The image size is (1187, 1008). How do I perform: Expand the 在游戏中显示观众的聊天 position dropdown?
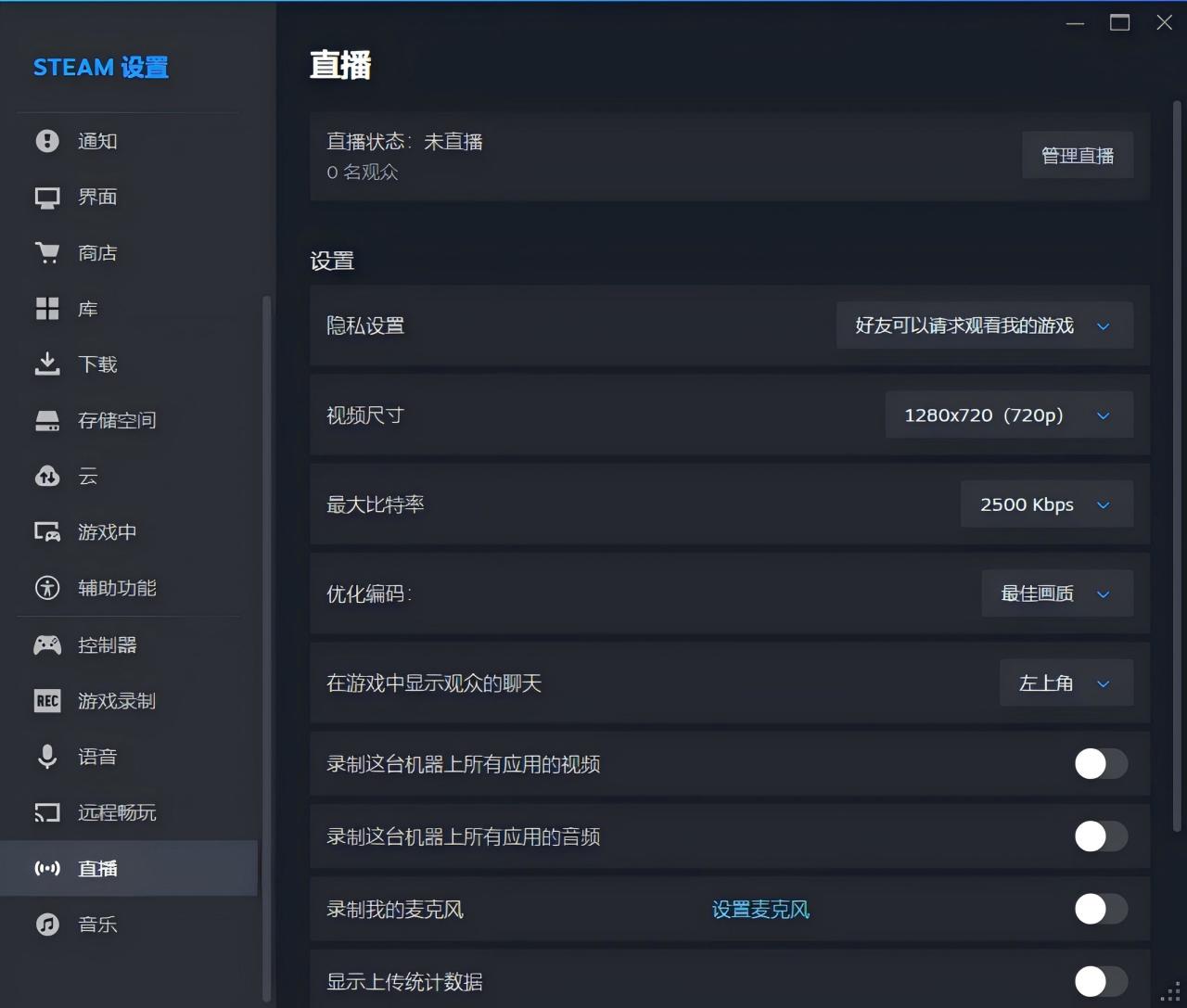[1066, 683]
